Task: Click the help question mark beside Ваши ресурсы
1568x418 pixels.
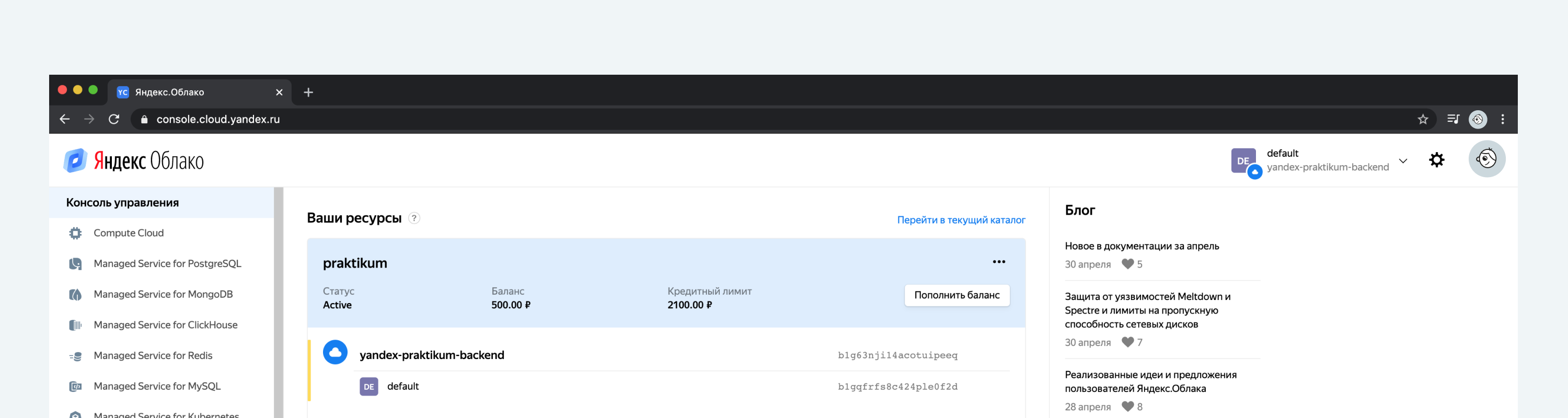Action: tap(414, 218)
